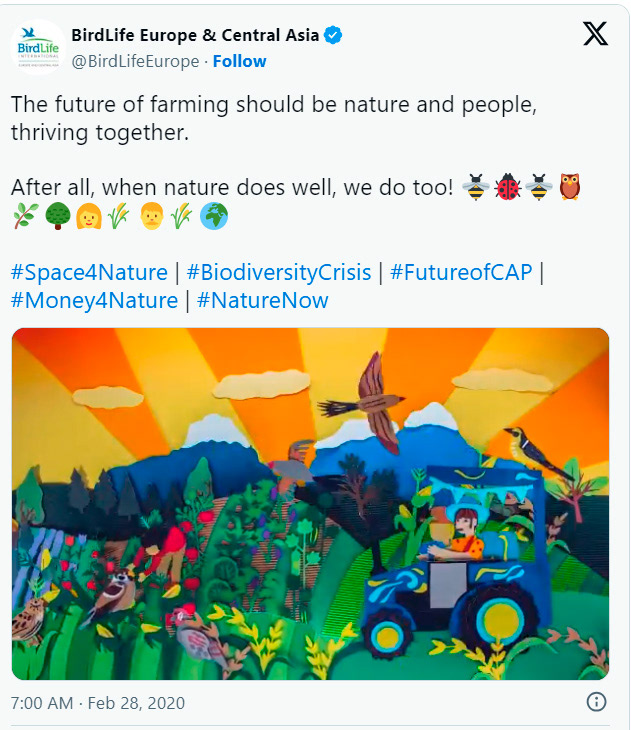Click the green tree emoji
The image size is (631, 730).
pyautogui.click(x=58, y=216)
